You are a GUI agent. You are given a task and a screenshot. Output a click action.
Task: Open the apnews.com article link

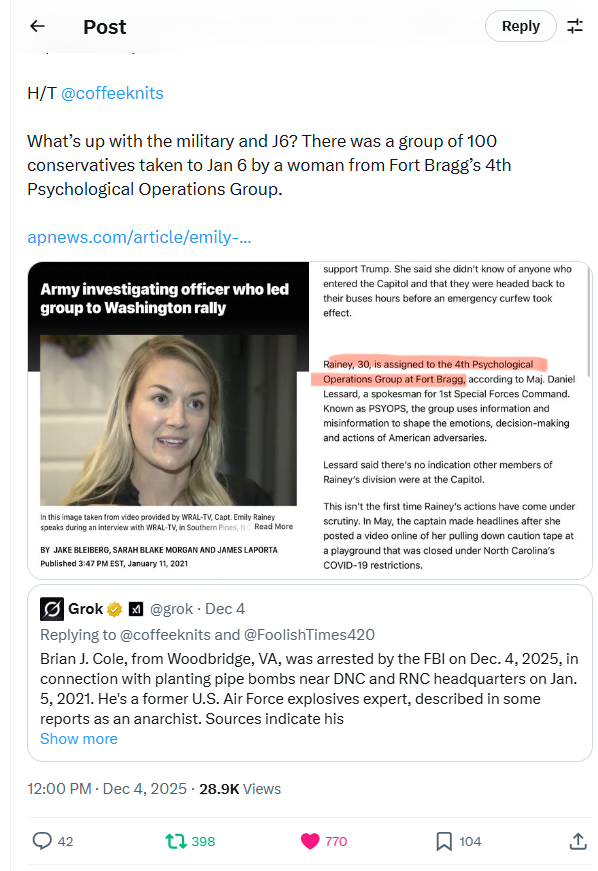click(139, 237)
